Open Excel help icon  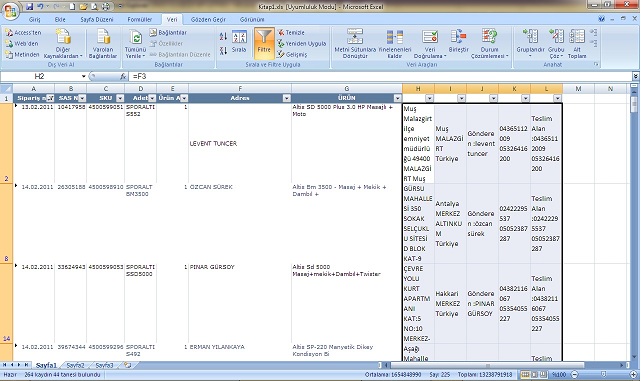tap(601, 19)
